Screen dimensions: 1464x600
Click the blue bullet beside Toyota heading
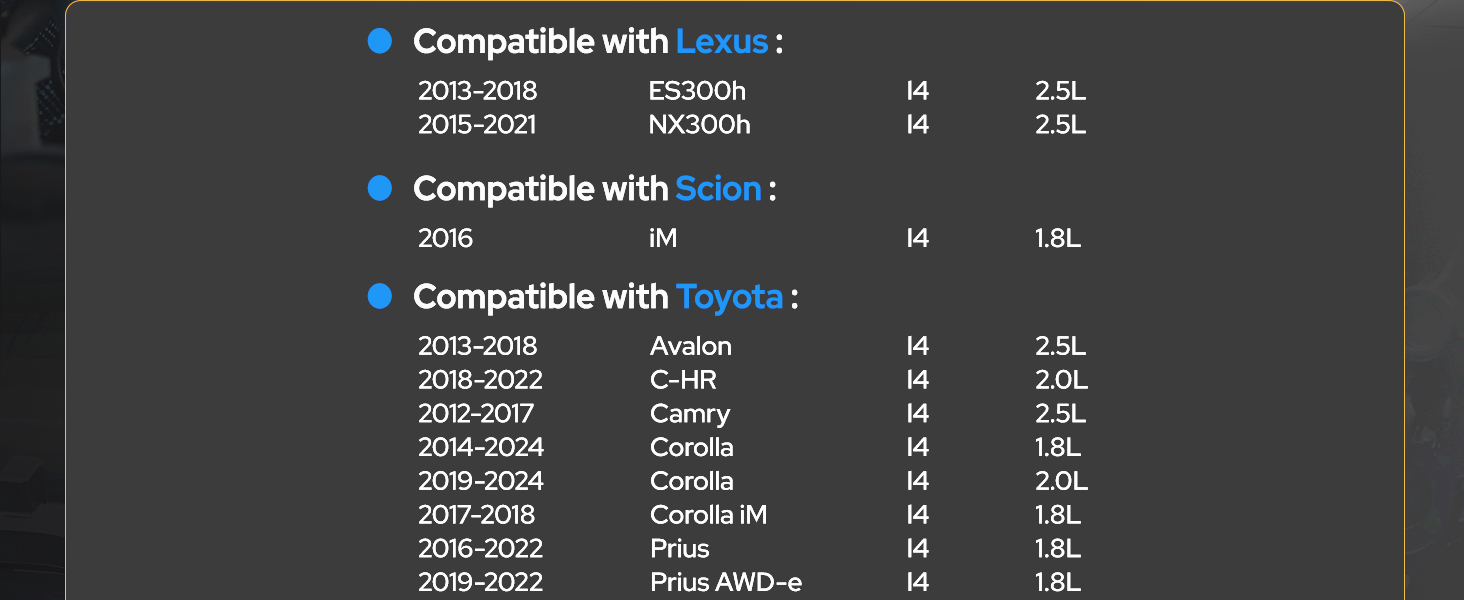380,296
